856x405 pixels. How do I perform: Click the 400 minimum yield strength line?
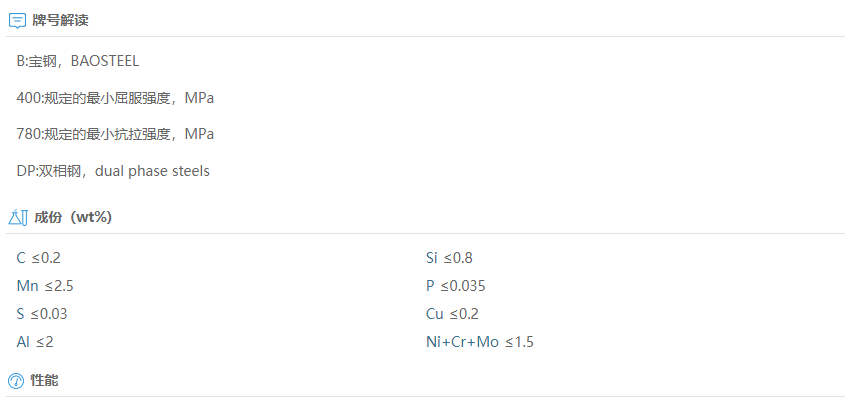tap(115, 98)
